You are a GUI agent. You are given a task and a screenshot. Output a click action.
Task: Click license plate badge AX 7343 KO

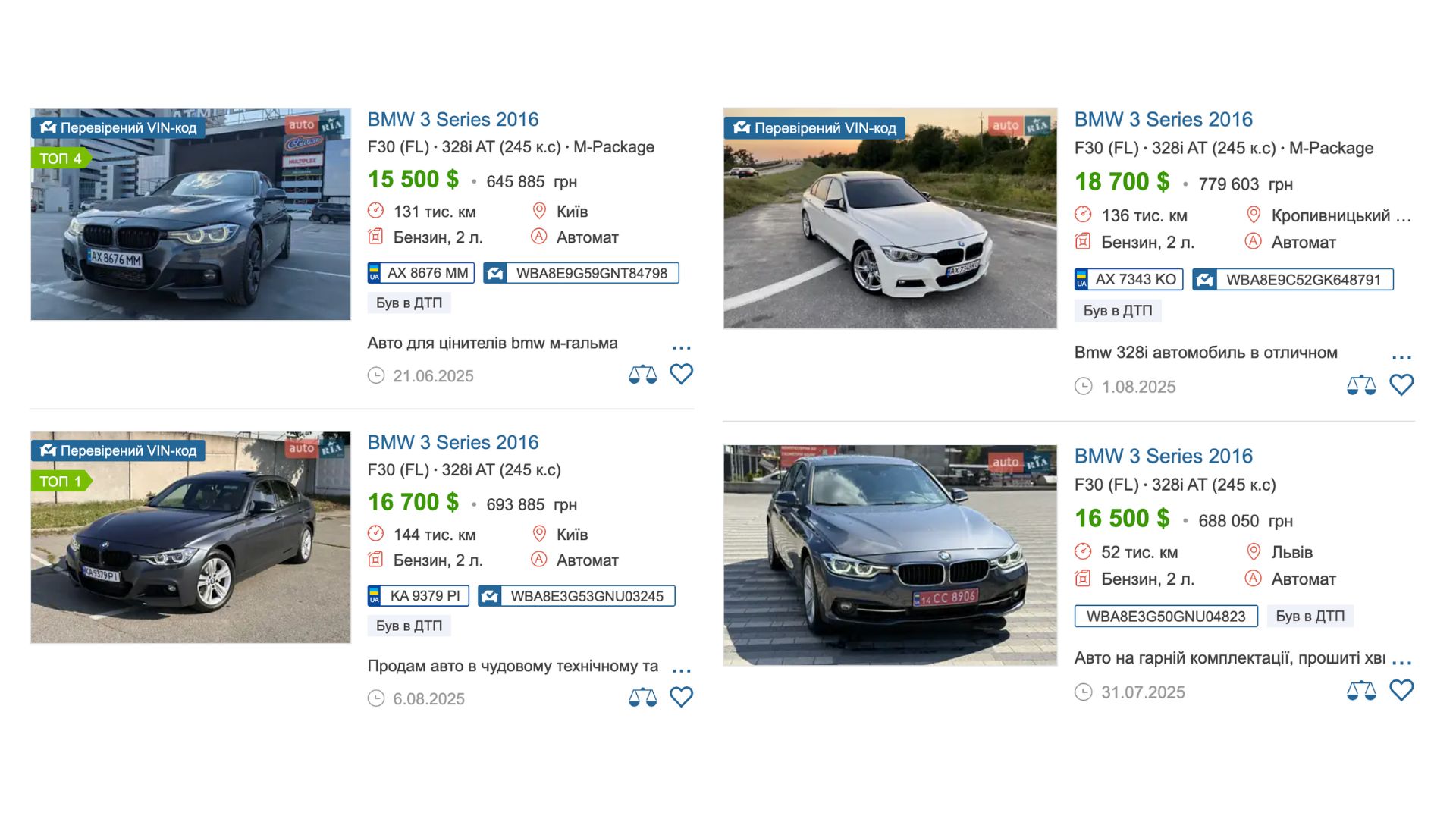[1128, 280]
